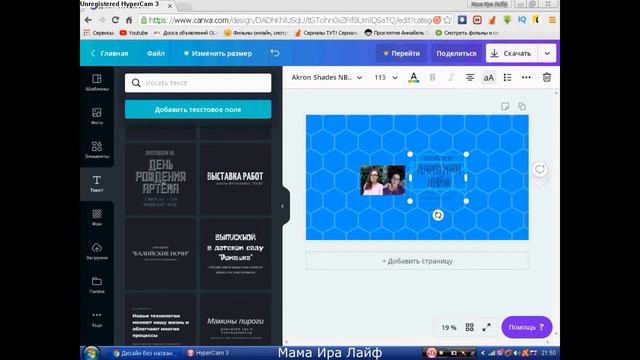The height and width of the screenshot is (360, 640).
Task: Add notes to the page icon
Action: click(x=505, y=107)
